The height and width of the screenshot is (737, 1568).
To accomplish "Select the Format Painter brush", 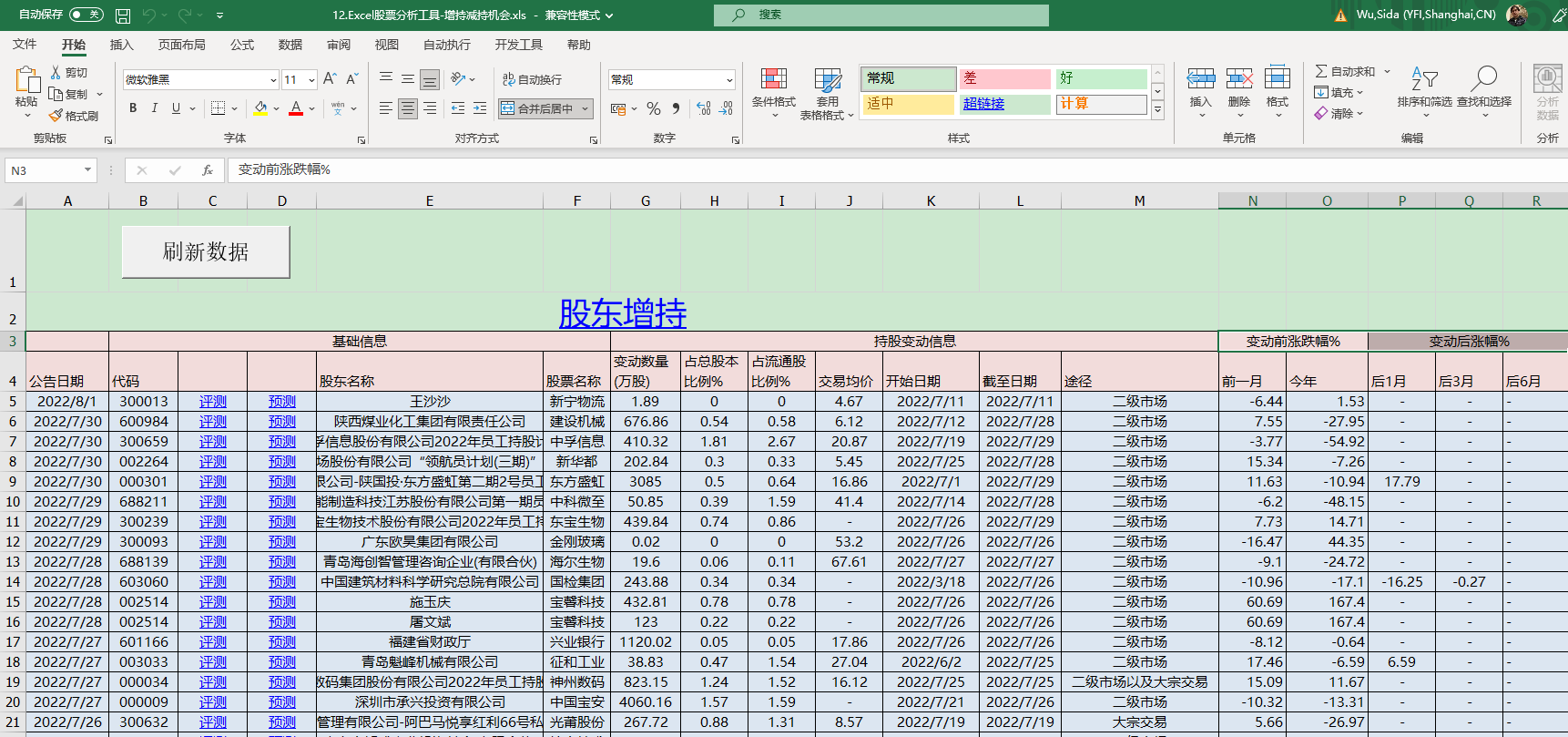I will (56, 116).
